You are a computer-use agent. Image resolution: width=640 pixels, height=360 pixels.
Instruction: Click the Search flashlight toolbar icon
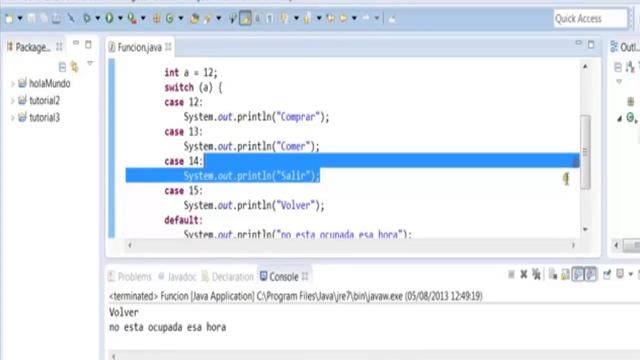tap(208, 18)
